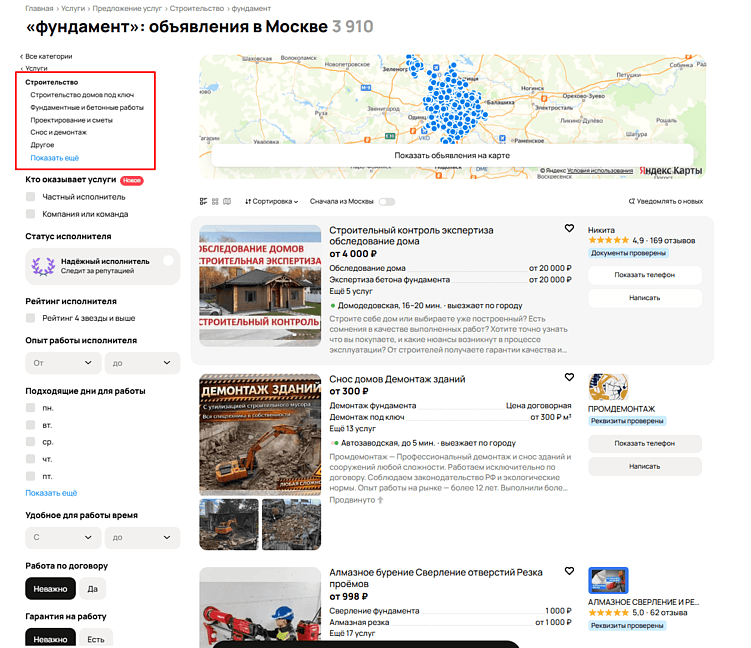This screenshot has height=648, width=751.
Task: Click Показать объявления на карте button
Action: (452, 155)
